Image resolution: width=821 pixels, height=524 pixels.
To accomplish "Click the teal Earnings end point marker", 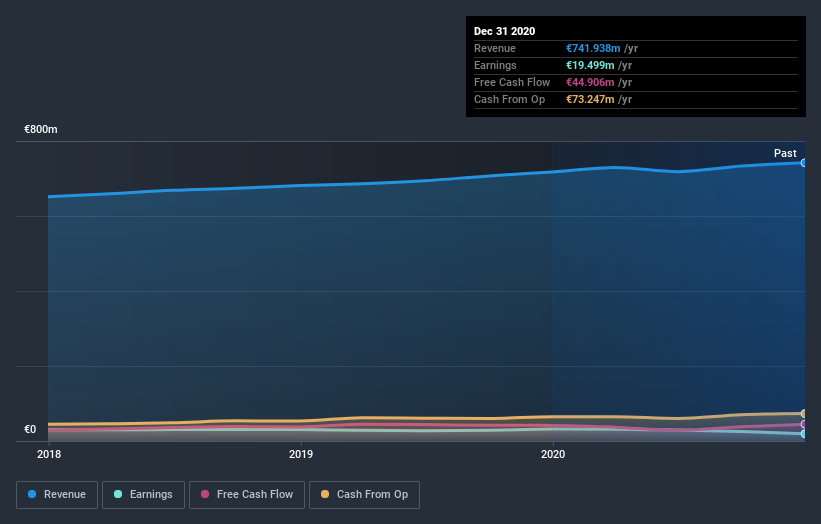I will [803, 433].
